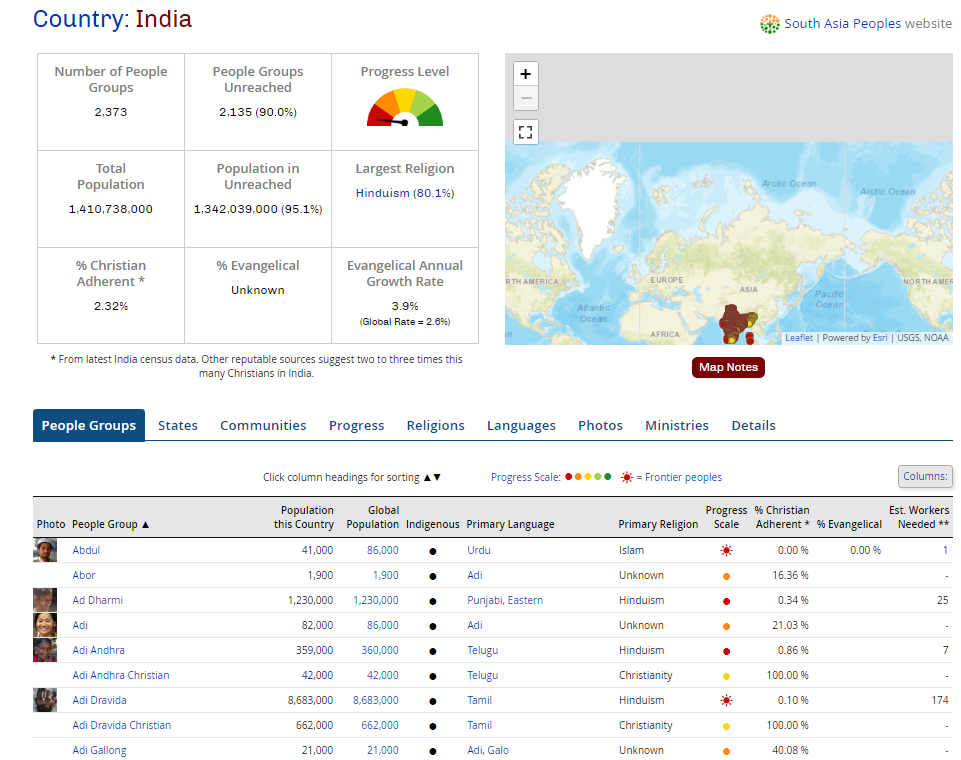
Task: Click the Abdul photo thumbnail
Action: [45, 550]
